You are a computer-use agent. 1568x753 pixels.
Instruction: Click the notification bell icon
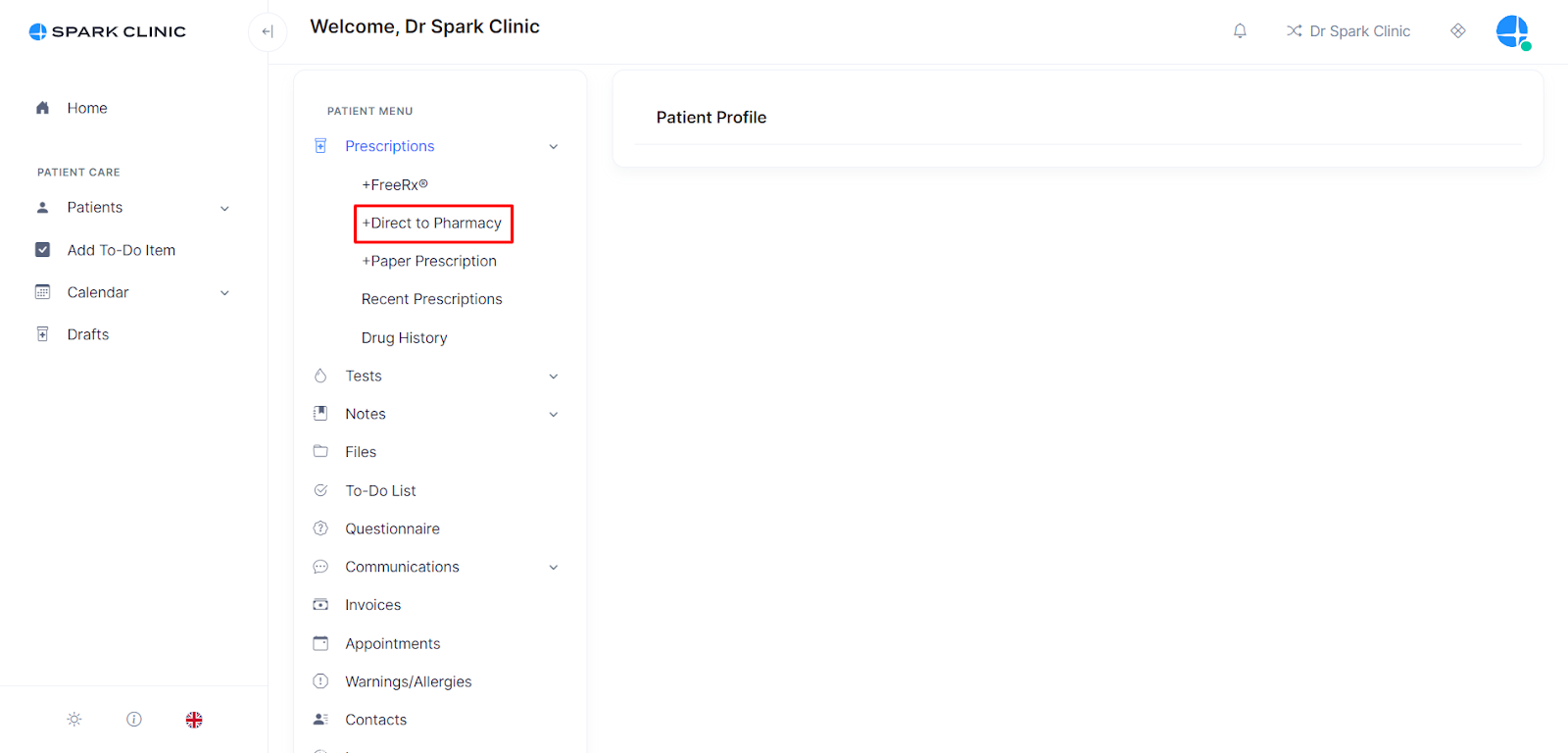tap(1240, 31)
